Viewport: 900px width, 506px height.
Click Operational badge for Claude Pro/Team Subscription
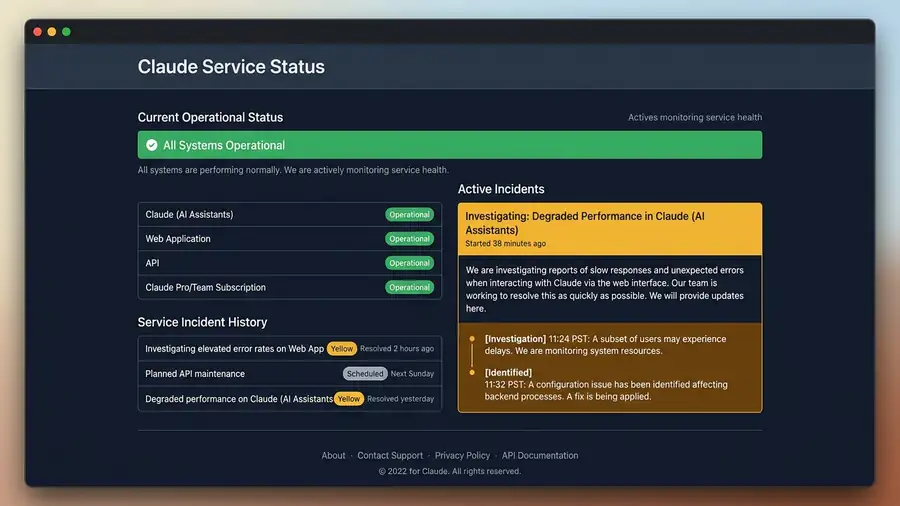pyautogui.click(x=409, y=287)
